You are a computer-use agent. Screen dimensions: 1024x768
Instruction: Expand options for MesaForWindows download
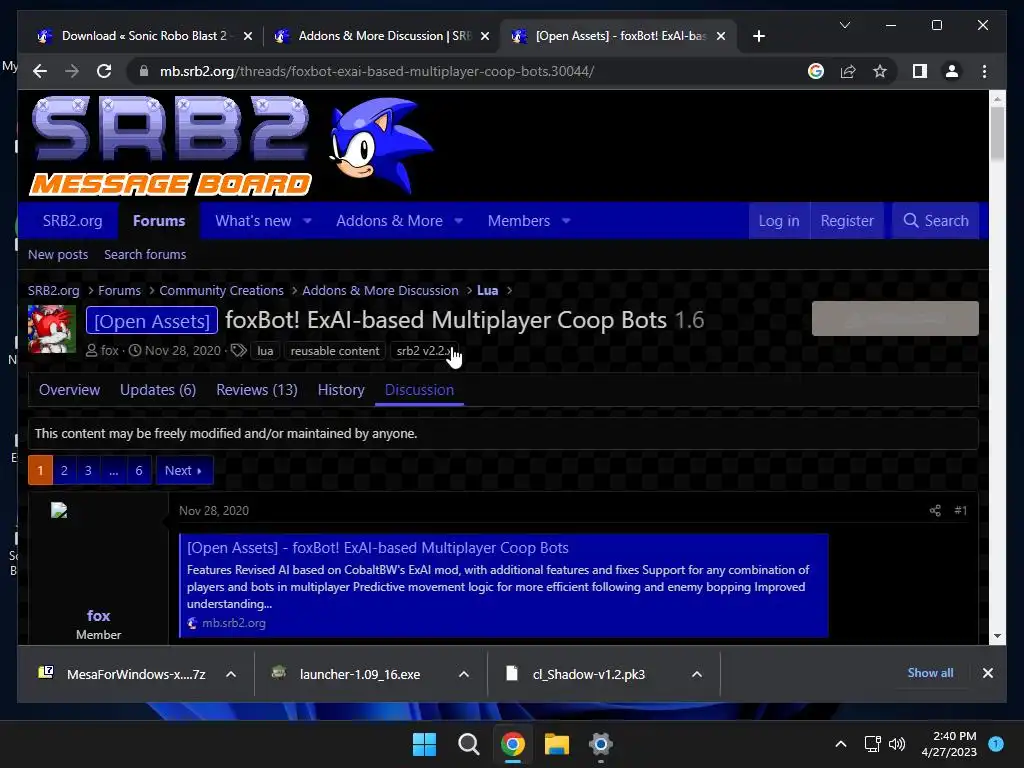pyautogui.click(x=231, y=674)
